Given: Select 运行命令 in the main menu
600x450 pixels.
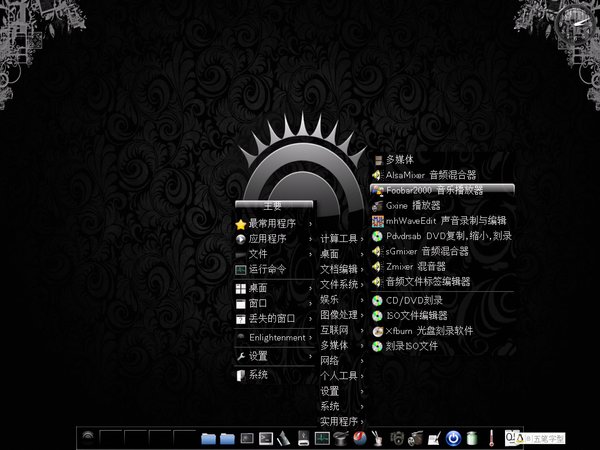Looking at the screenshot, I should tap(266, 269).
